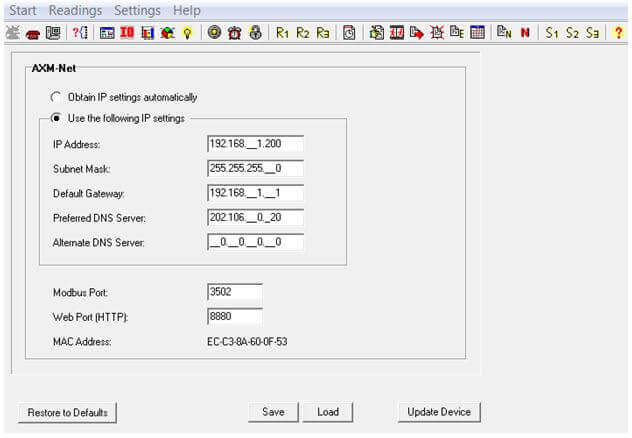
Task: Click the R1 toolbar icon
Action: pos(283,32)
